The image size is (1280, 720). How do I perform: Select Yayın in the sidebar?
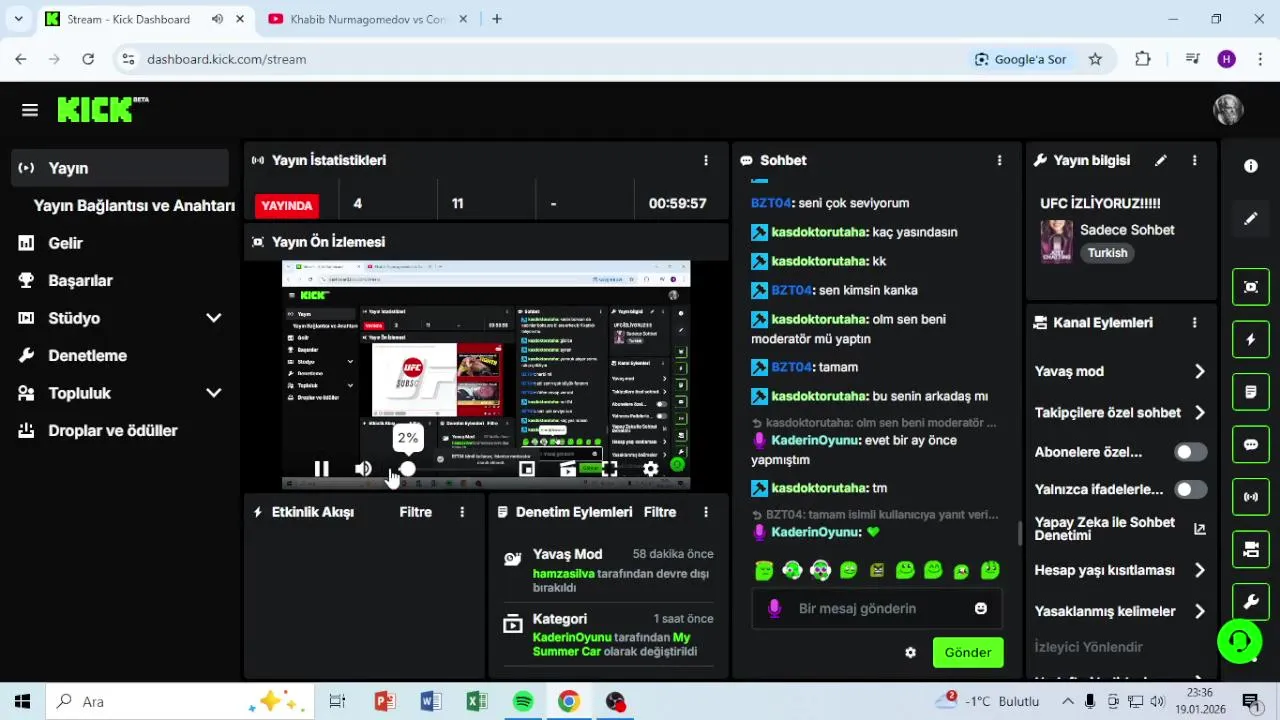(x=121, y=168)
